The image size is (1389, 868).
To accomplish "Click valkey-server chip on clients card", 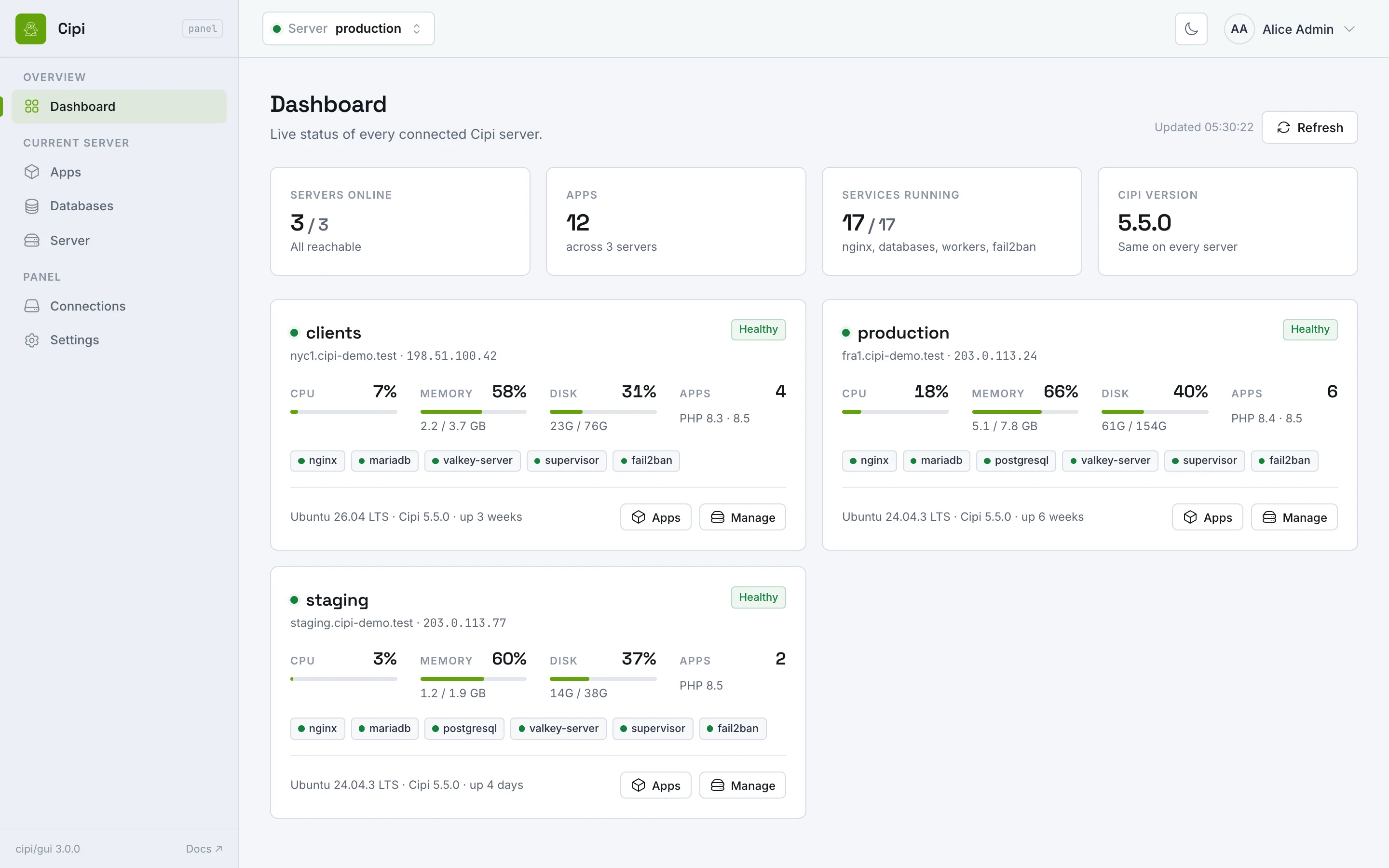I will click(x=472, y=461).
